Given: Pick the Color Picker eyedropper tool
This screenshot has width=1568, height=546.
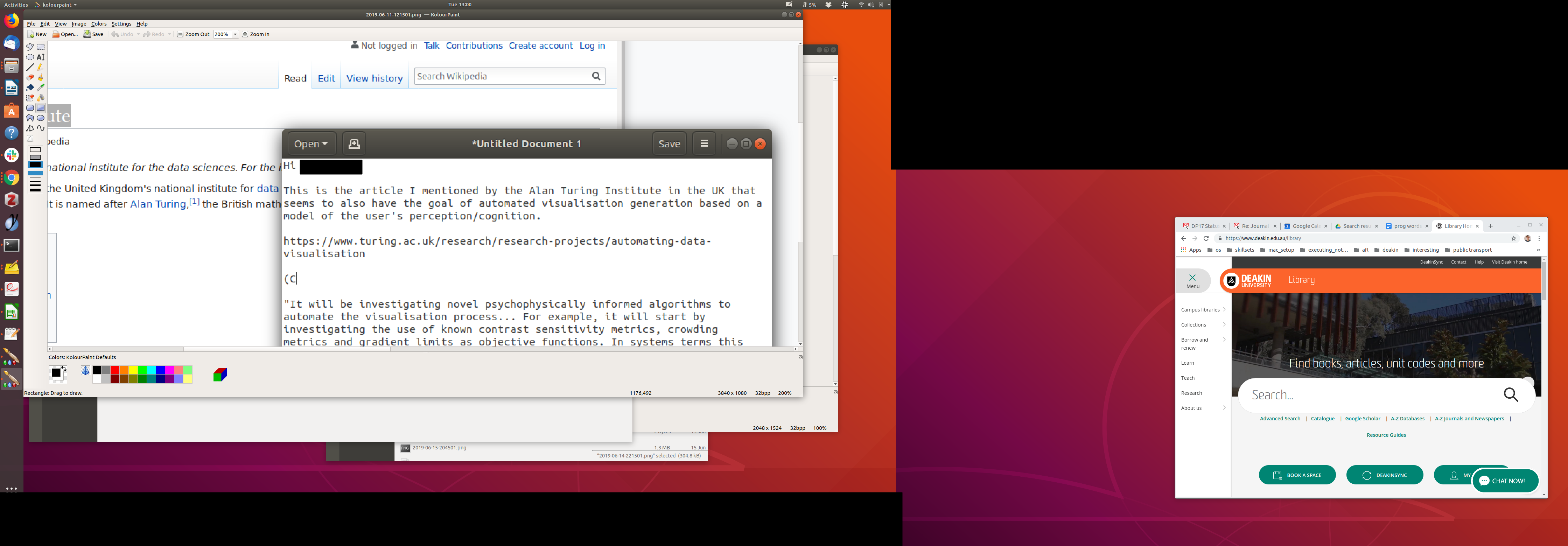Looking at the screenshot, I should [41, 87].
